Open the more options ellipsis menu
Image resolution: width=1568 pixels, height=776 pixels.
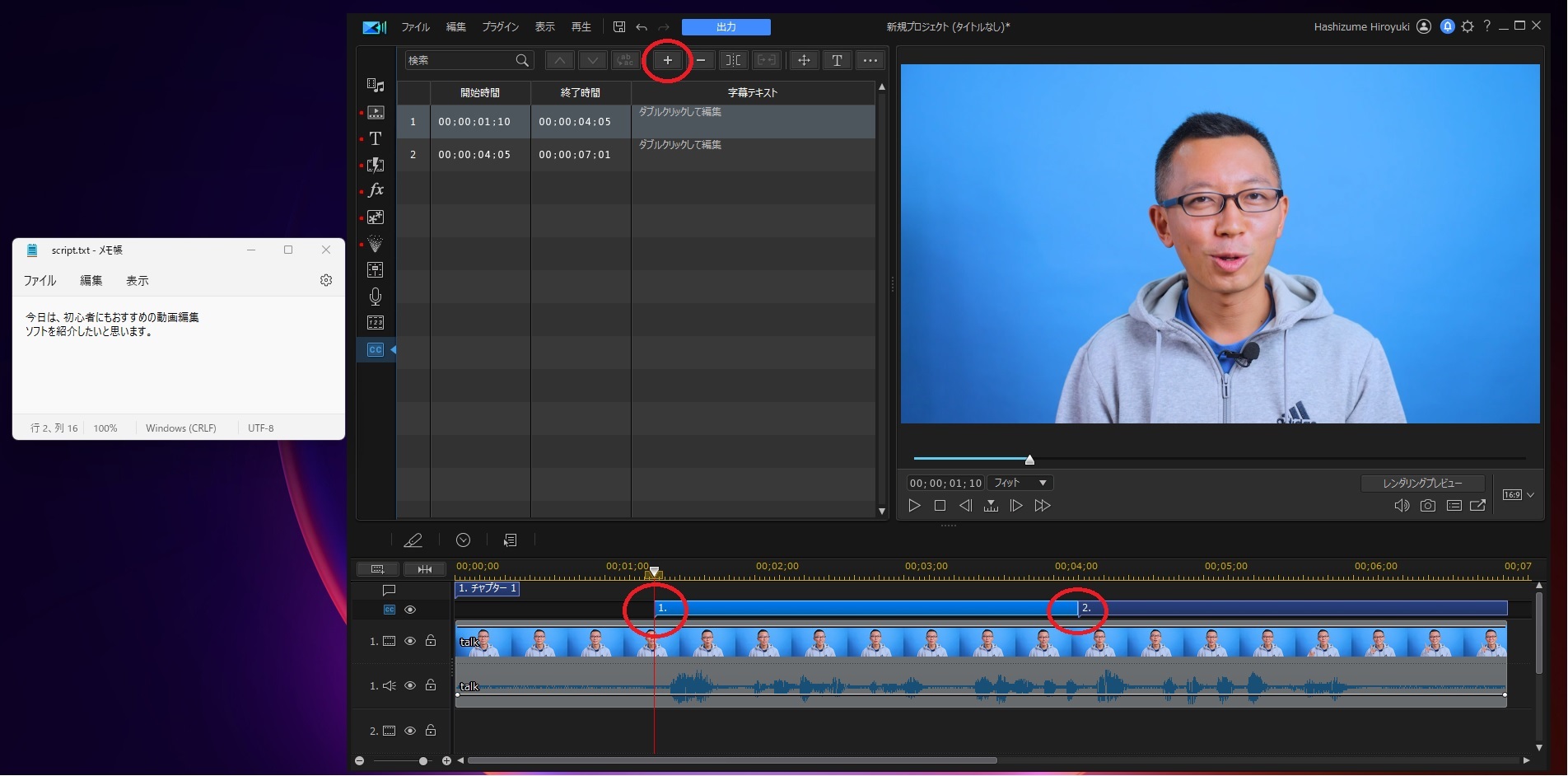[870, 60]
